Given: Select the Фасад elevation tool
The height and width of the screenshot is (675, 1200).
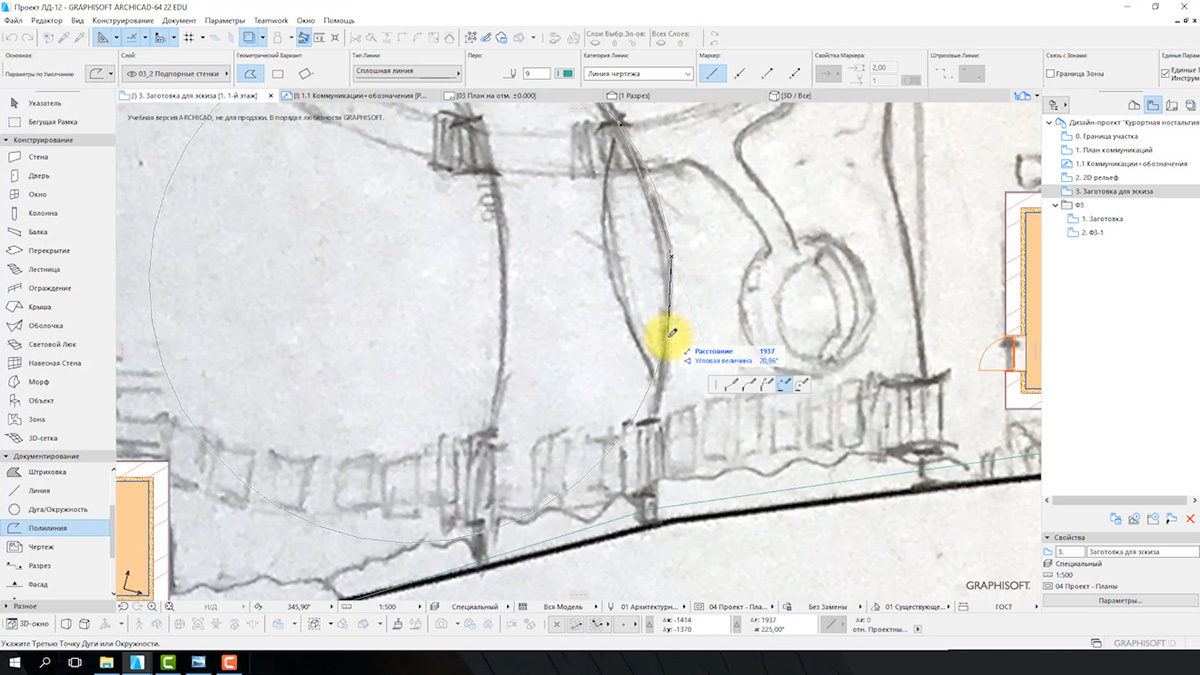Looking at the screenshot, I should (x=57, y=584).
